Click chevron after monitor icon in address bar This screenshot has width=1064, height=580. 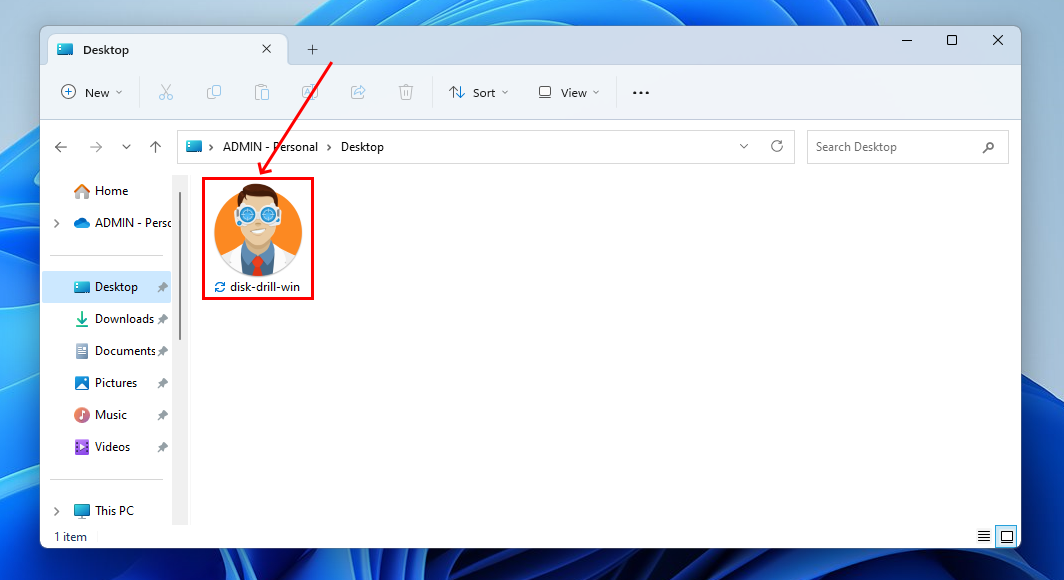tap(211, 147)
